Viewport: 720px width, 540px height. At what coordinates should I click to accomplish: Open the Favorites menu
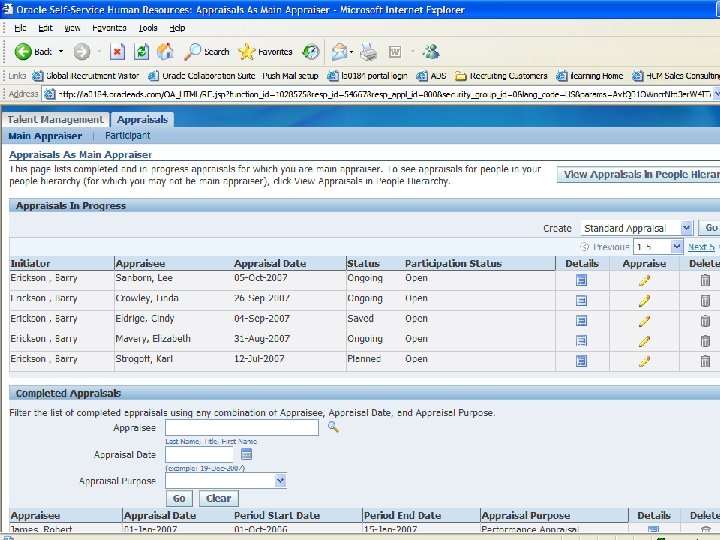pyautogui.click(x=110, y=28)
